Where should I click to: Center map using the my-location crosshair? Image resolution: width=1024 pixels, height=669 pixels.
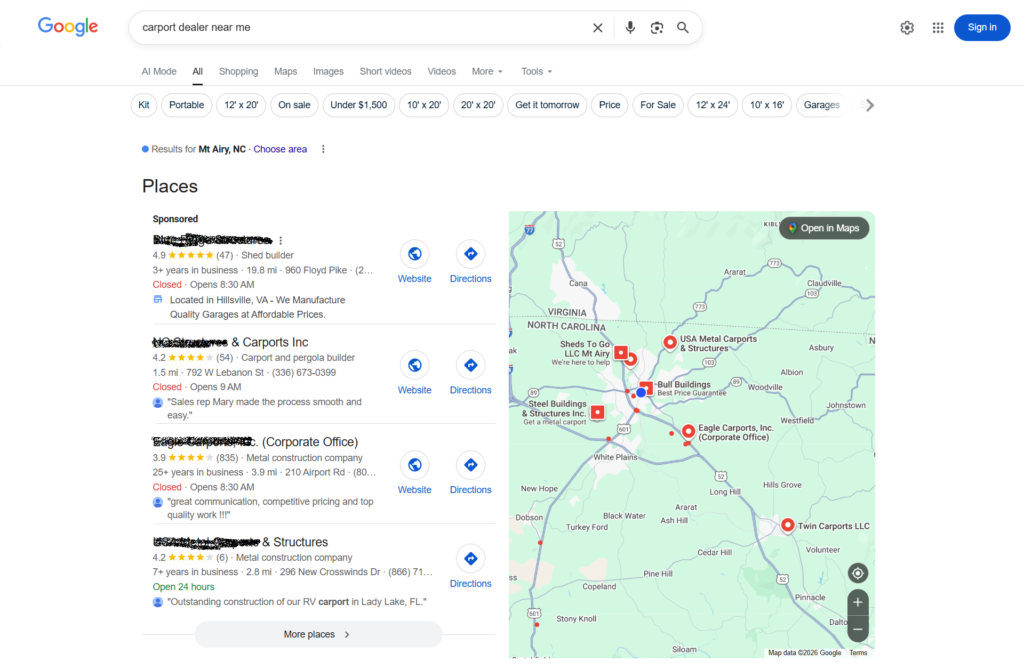click(857, 572)
